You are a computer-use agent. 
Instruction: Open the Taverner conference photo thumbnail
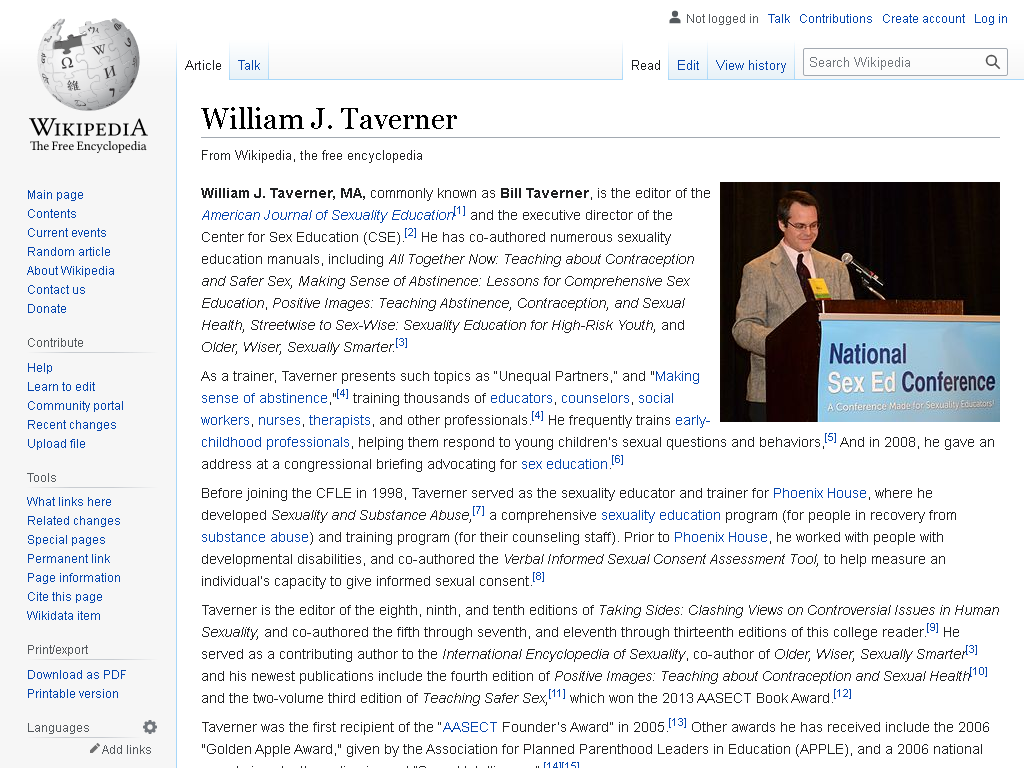click(x=860, y=302)
